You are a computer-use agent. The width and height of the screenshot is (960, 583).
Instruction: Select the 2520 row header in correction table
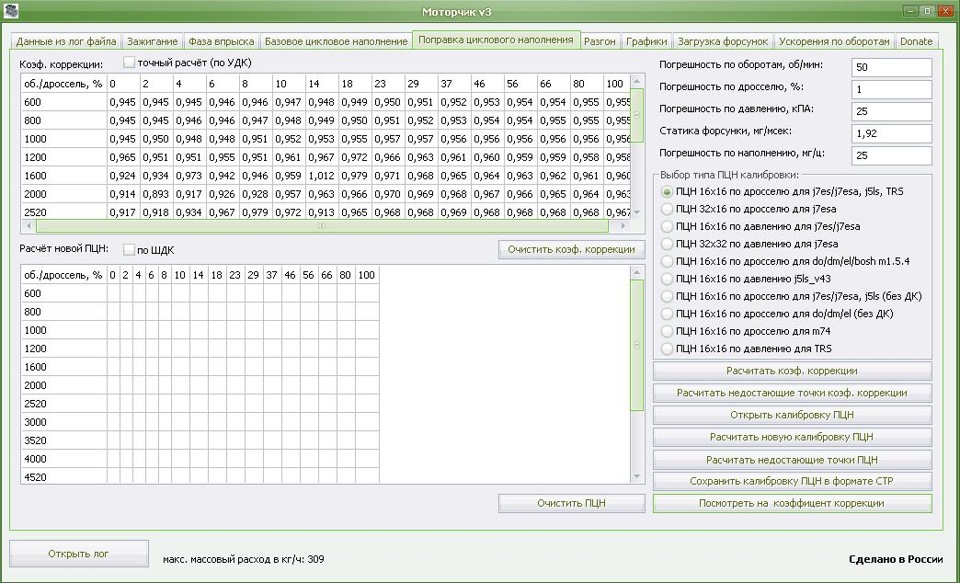pos(64,213)
